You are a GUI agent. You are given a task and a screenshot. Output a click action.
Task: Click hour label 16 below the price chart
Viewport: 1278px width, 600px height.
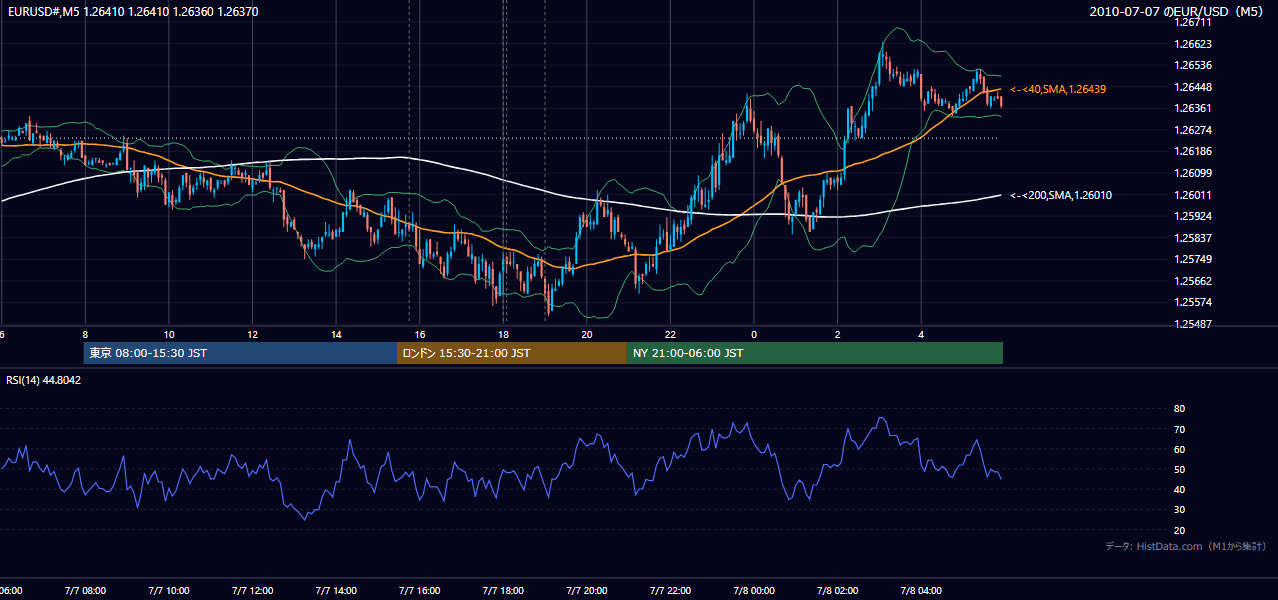pos(420,335)
